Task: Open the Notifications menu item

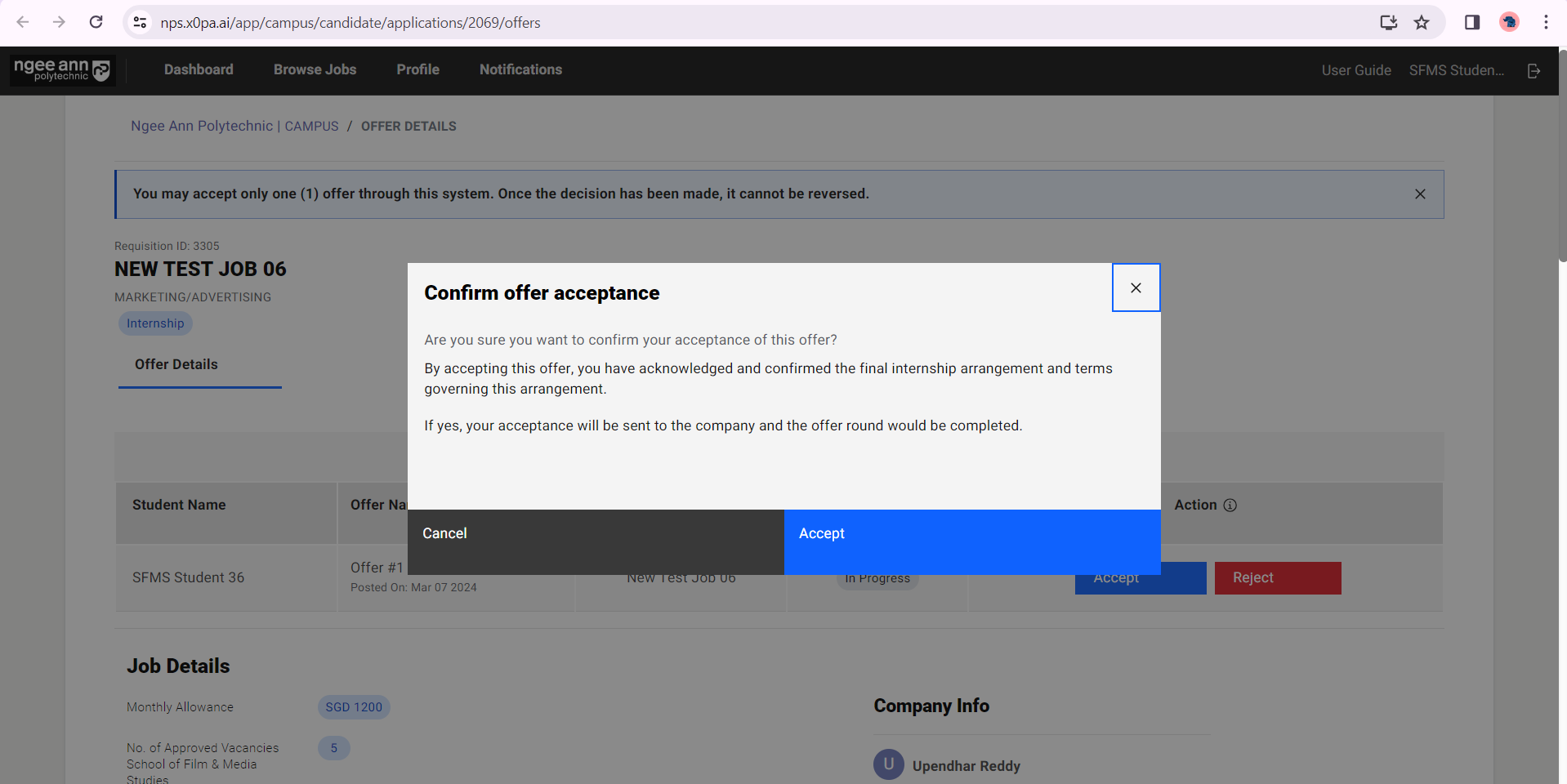Action: point(520,69)
